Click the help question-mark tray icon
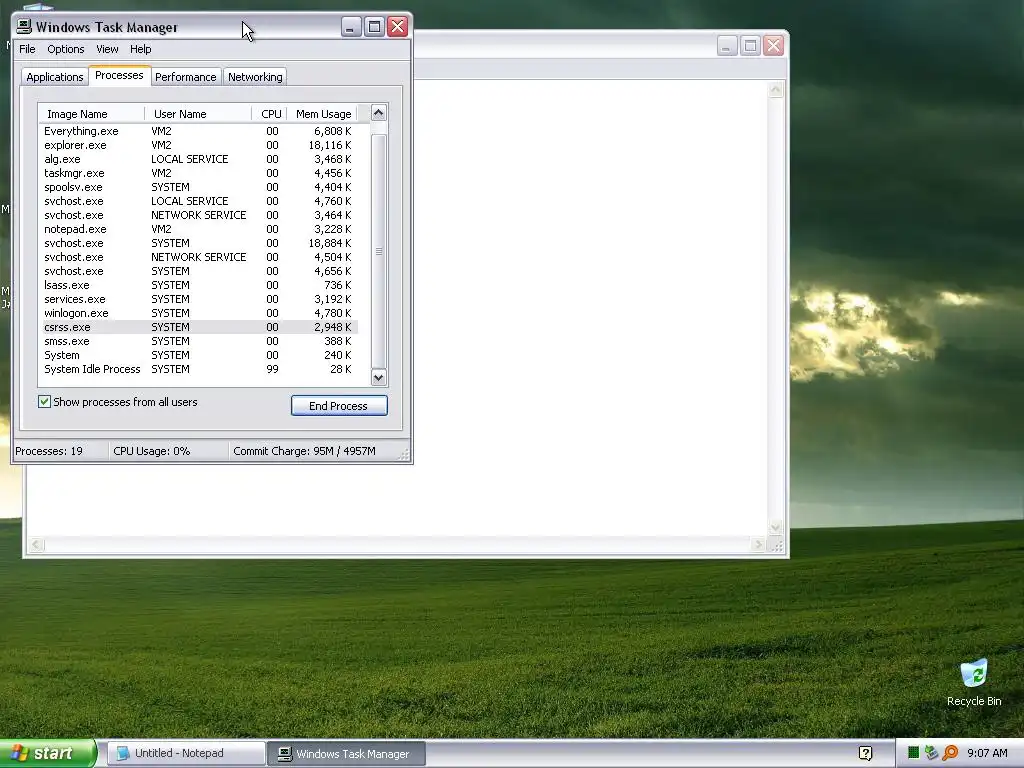This screenshot has height=768, width=1024. (x=865, y=754)
